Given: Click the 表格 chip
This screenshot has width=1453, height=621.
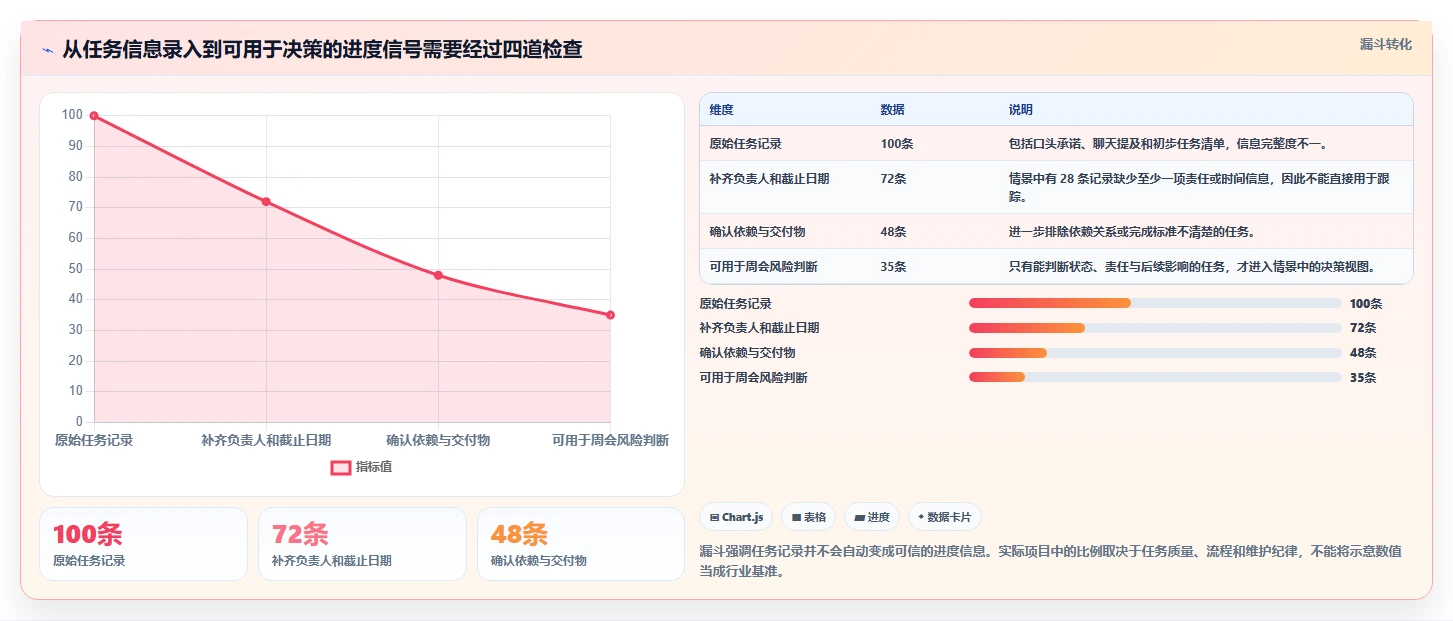Looking at the screenshot, I should [x=808, y=517].
